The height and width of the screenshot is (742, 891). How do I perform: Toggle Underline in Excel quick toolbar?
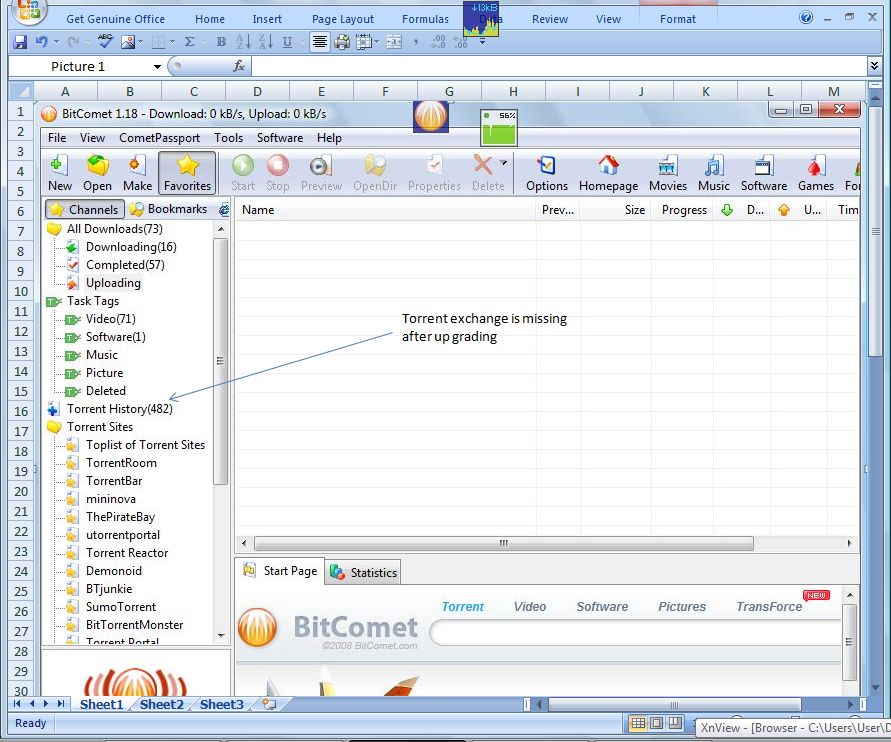(x=288, y=41)
